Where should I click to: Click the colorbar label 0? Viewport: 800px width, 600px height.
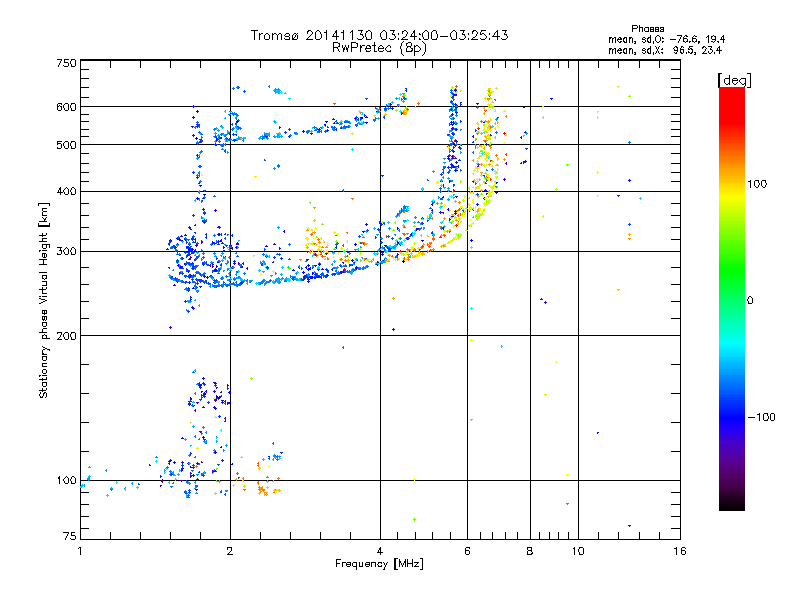[x=750, y=301]
